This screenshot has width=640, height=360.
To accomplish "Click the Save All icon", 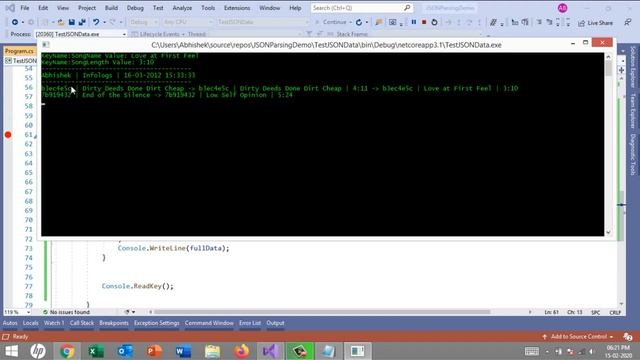I will (x=82, y=22).
